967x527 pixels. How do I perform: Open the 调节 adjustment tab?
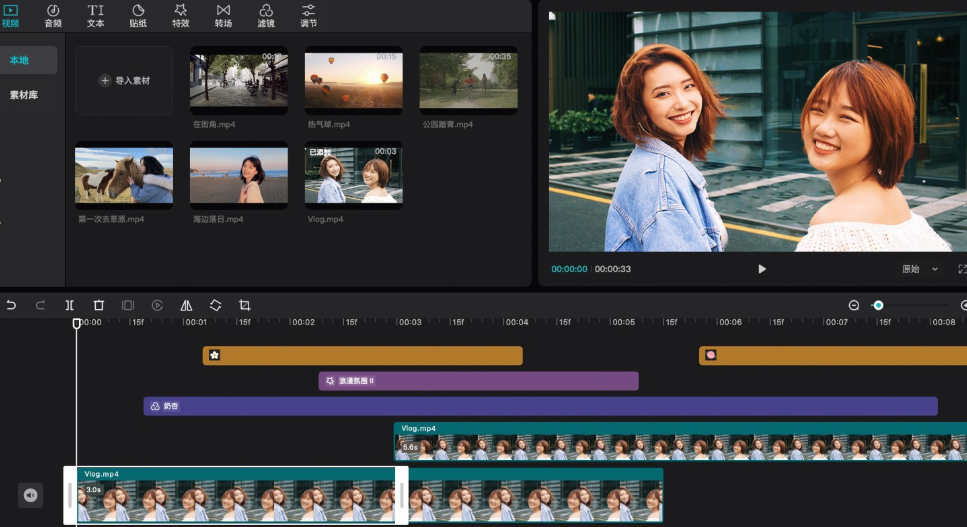pos(308,16)
